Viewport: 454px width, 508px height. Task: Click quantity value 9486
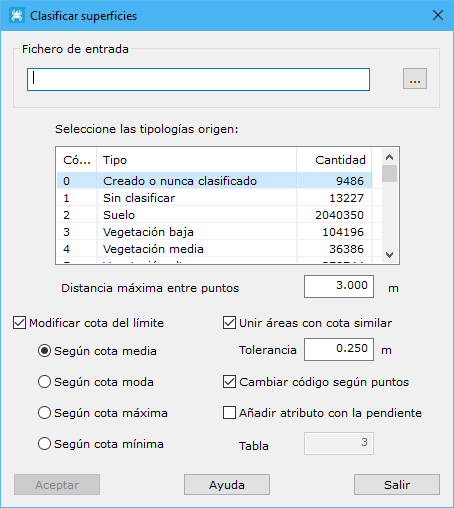coord(350,181)
